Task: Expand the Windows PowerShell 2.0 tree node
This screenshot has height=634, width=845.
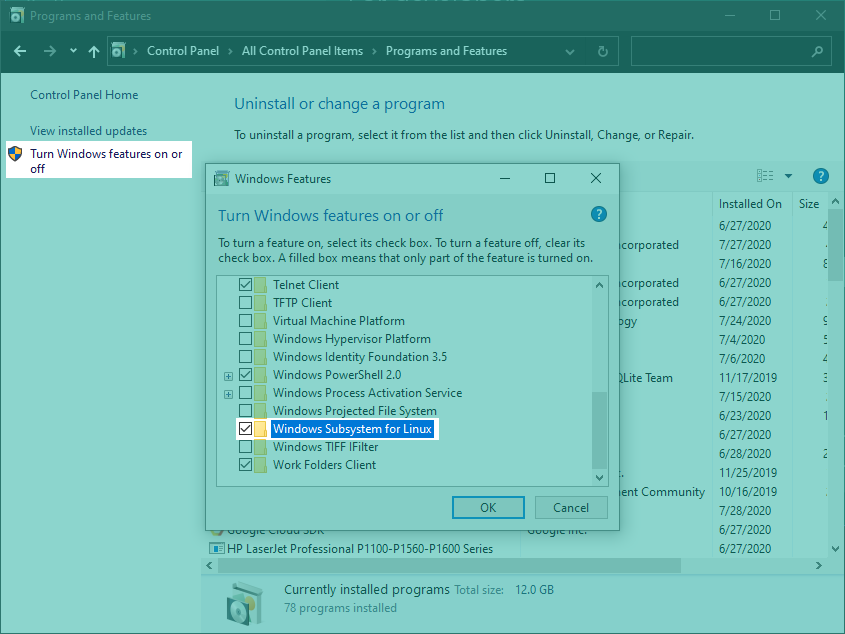Action: (228, 376)
